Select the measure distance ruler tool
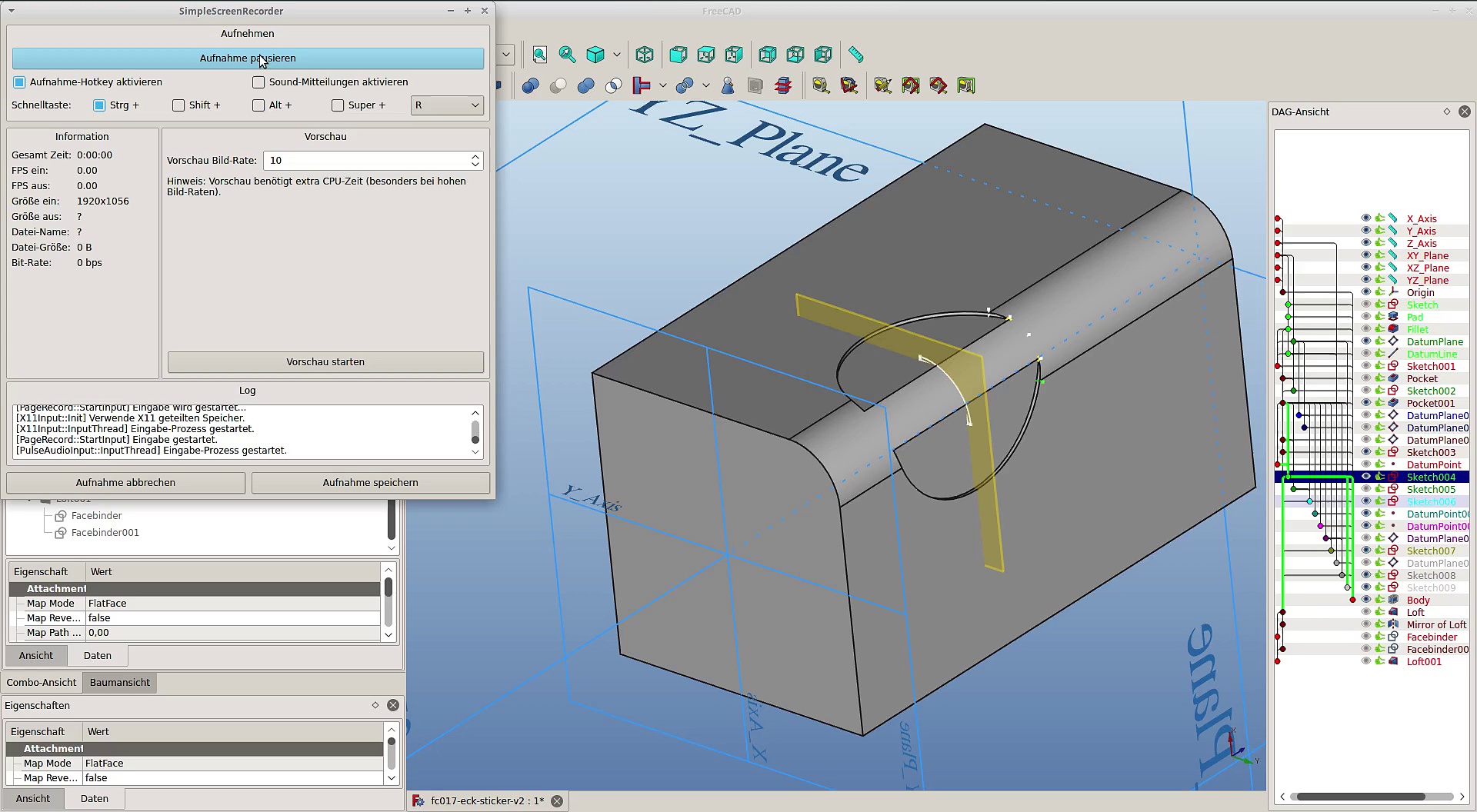Image resolution: width=1477 pixels, height=812 pixels. click(855, 55)
